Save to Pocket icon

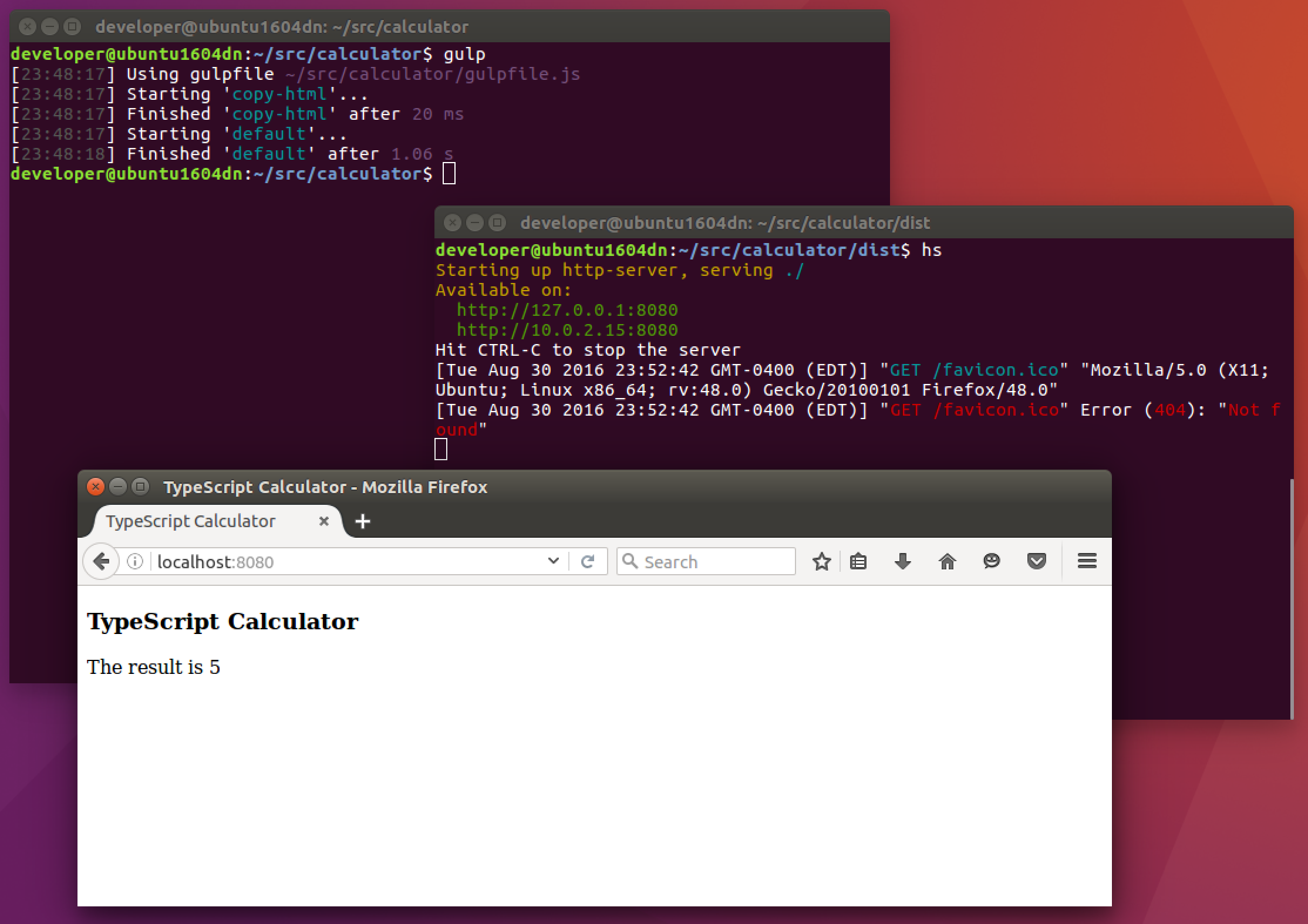click(x=1036, y=562)
